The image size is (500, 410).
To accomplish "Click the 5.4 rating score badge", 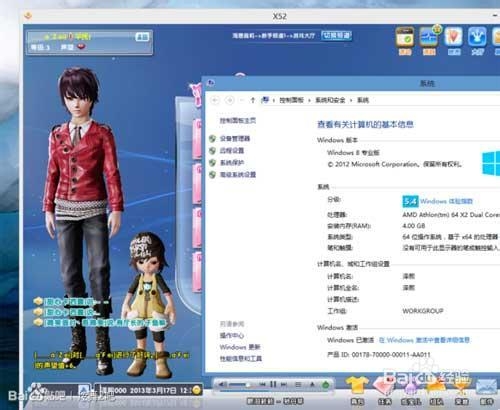I will (x=410, y=201).
